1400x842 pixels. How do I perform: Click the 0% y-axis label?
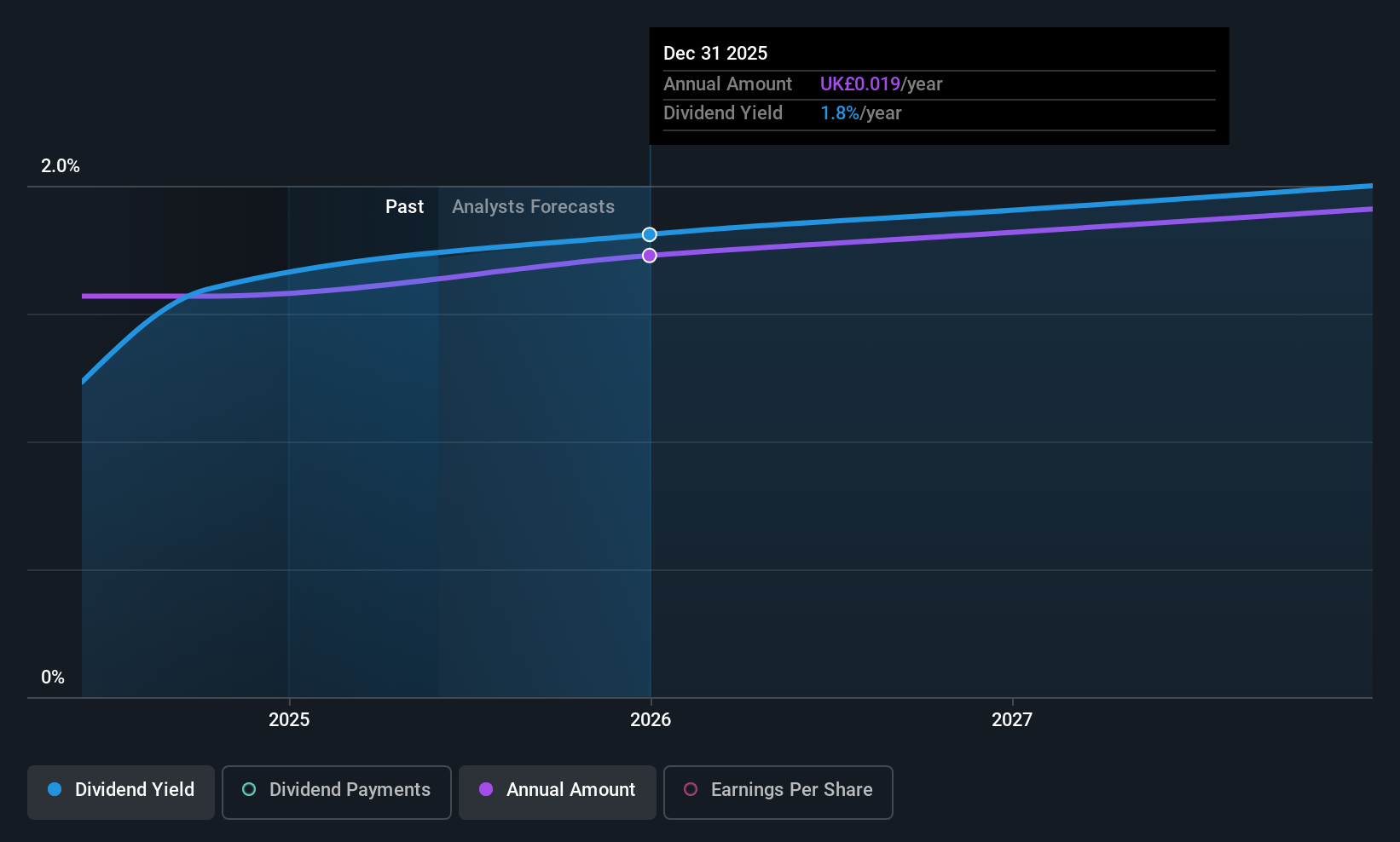(53, 677)
